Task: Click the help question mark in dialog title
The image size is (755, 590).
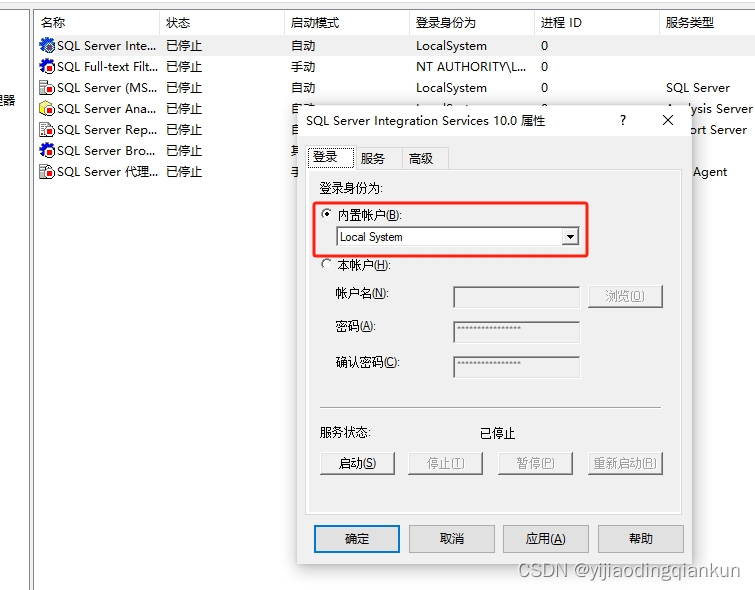Action: pyautogui.click(x=623, y=120)
